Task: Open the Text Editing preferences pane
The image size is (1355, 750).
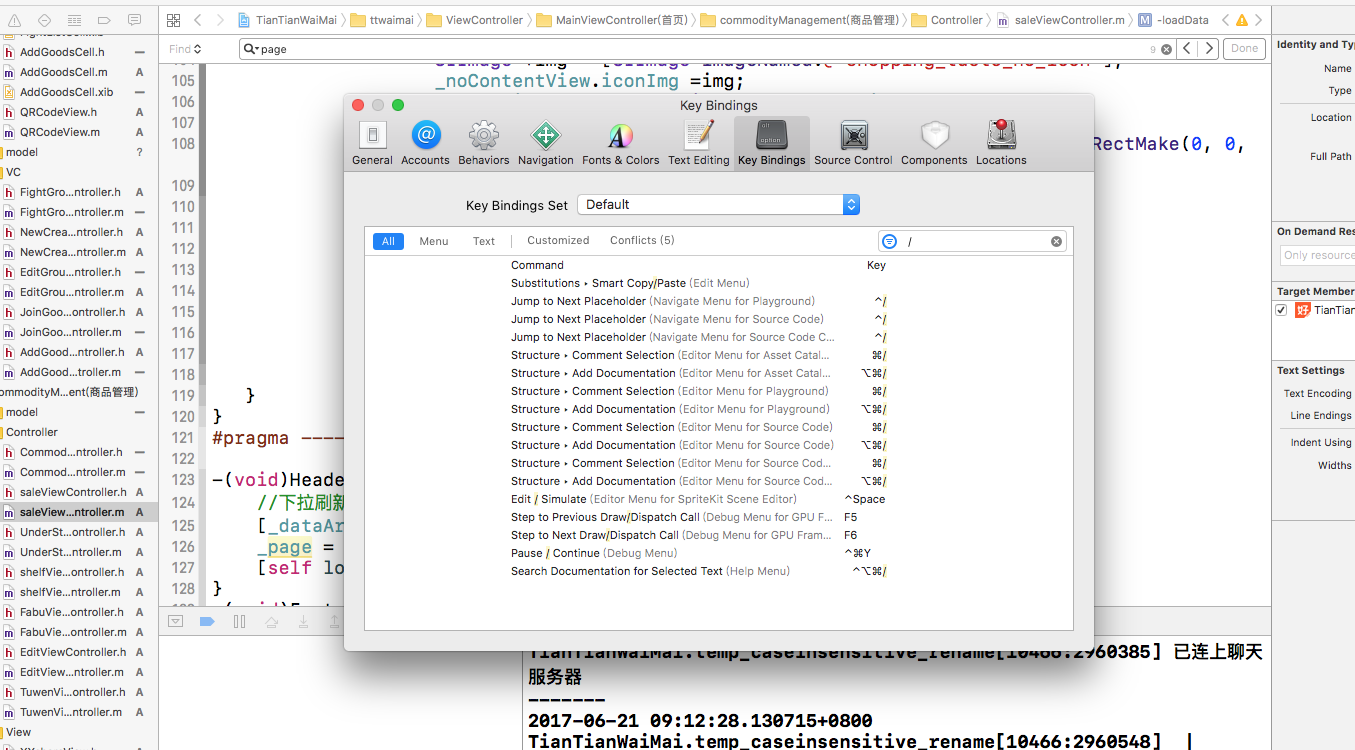Action: [699, 143]
